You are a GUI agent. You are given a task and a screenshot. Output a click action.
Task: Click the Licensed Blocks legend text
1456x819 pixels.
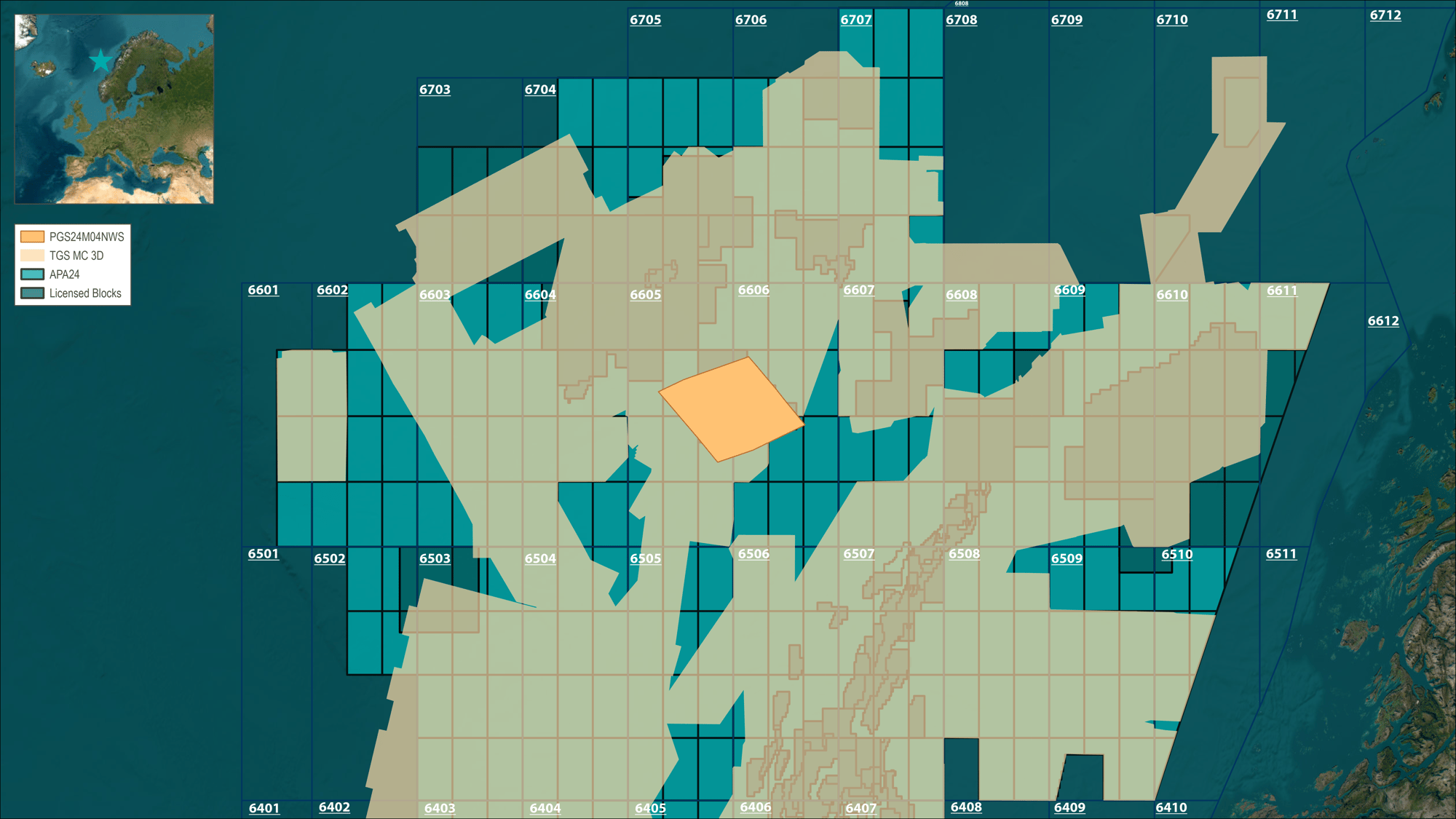(x=85, y=293)
